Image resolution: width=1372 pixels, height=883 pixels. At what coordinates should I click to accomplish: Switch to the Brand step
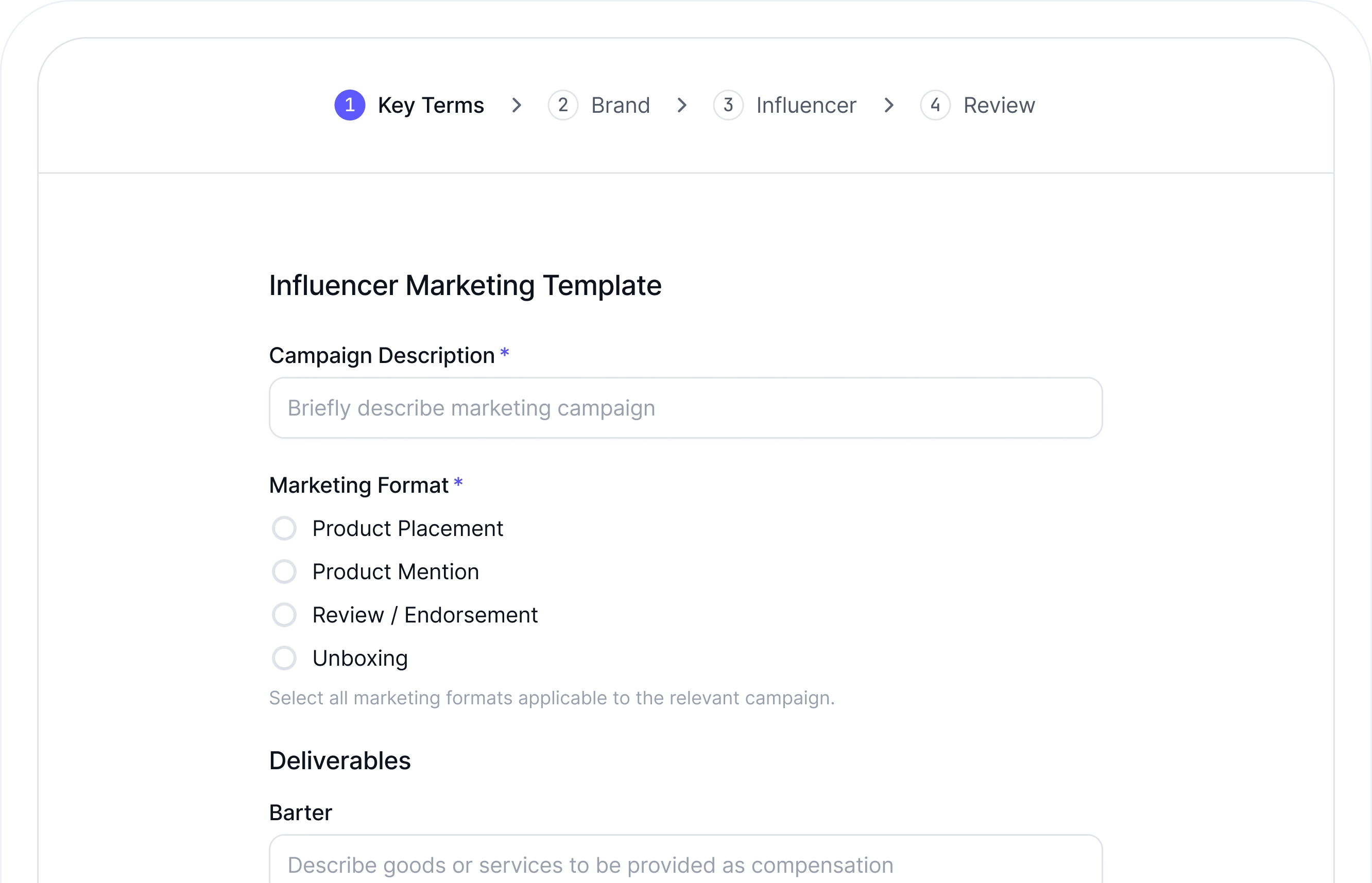coord(620,106)
